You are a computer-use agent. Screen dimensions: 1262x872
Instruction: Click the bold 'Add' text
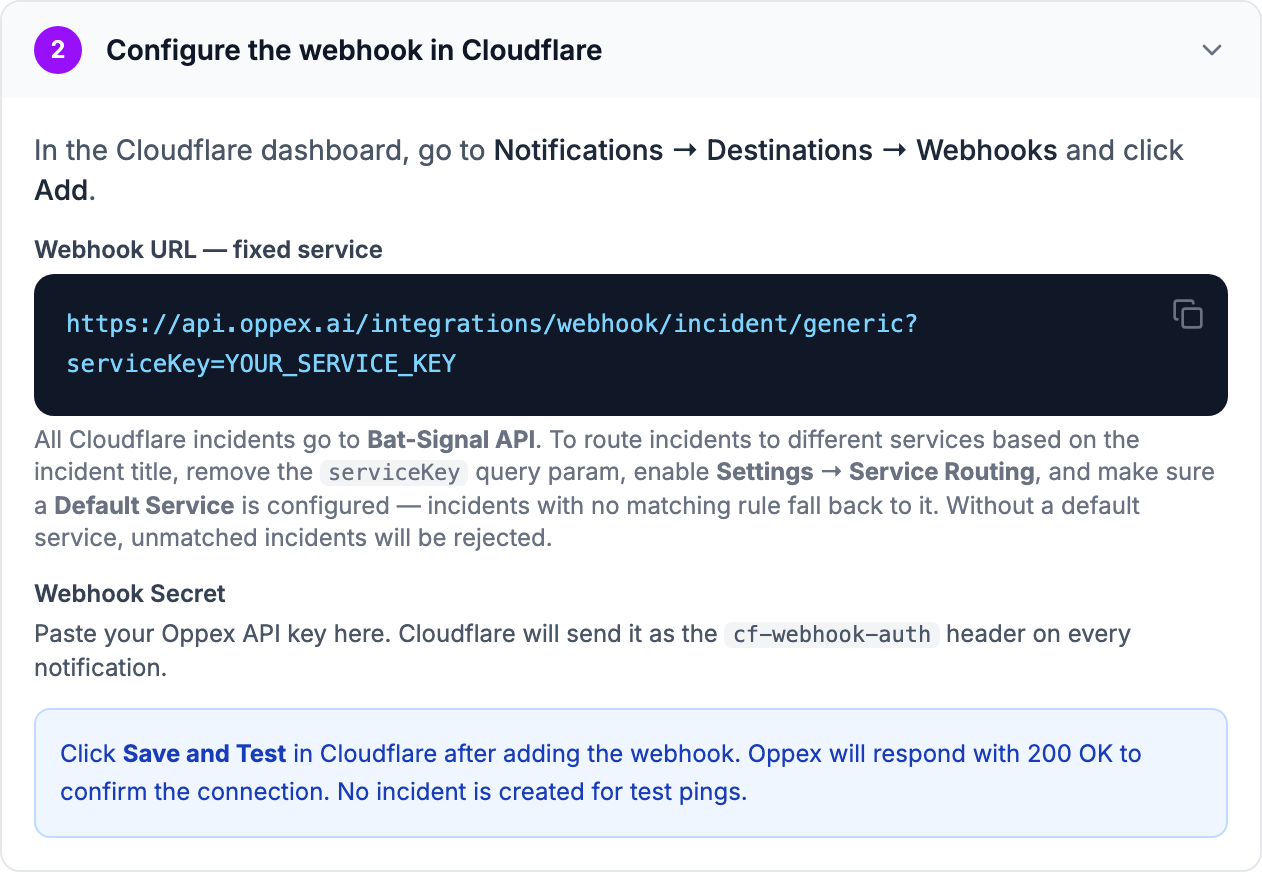pos(62,190)
